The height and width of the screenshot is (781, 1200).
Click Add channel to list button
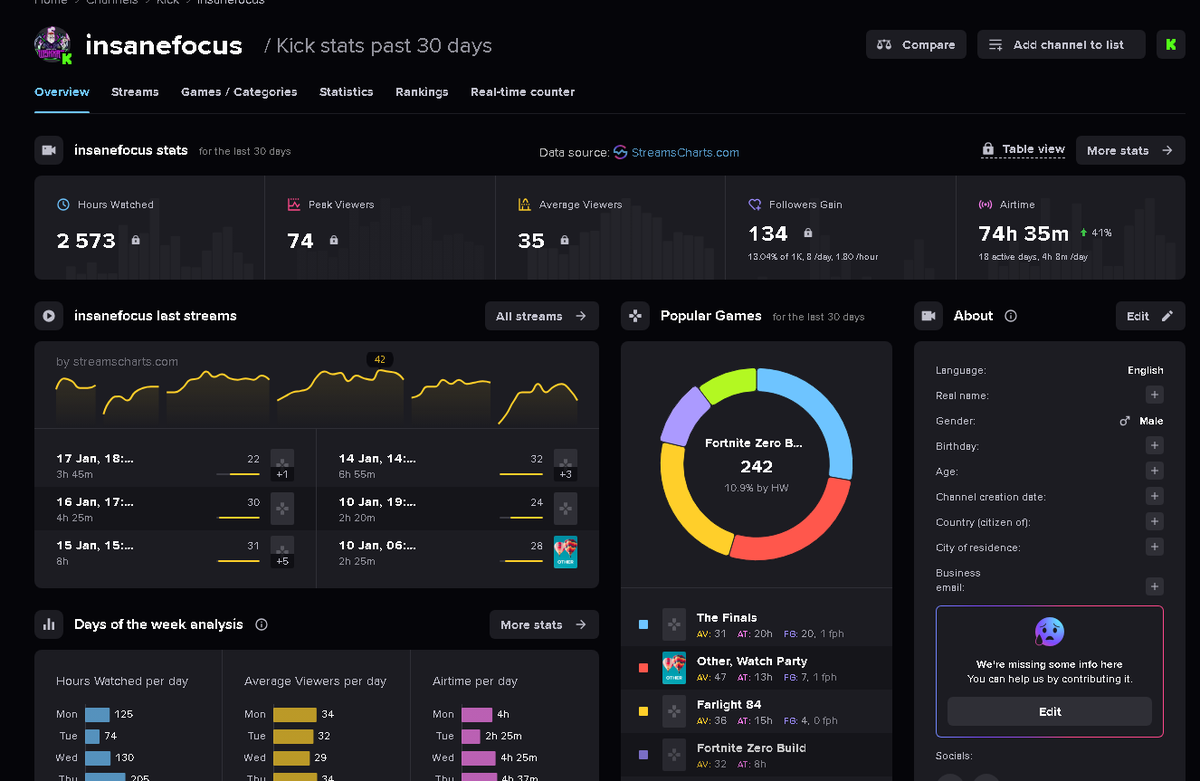coord(1060,45)
